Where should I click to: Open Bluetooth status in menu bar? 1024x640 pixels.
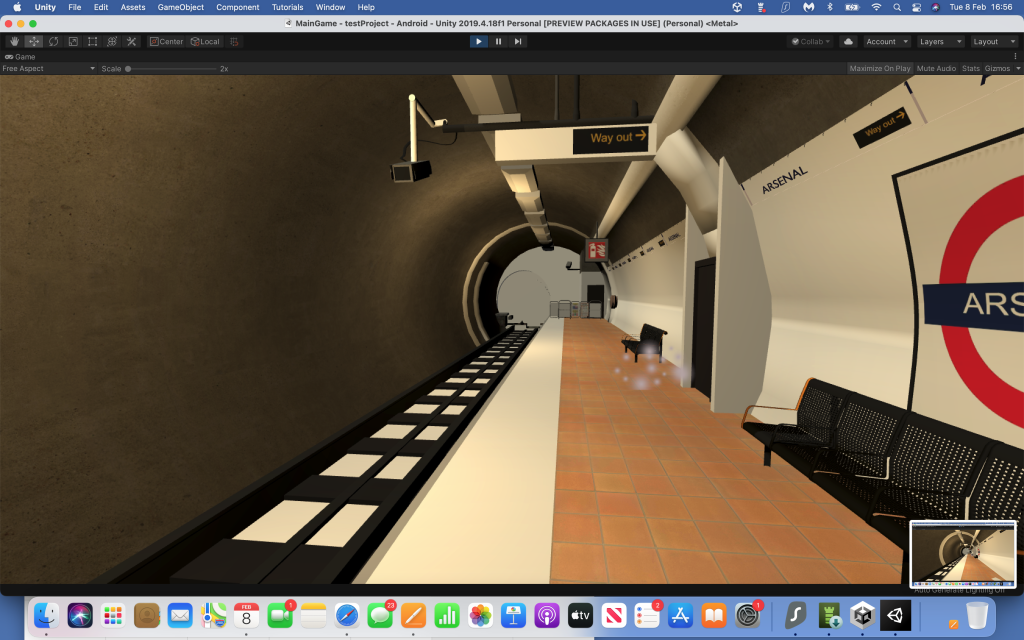(x=830, y=7)
